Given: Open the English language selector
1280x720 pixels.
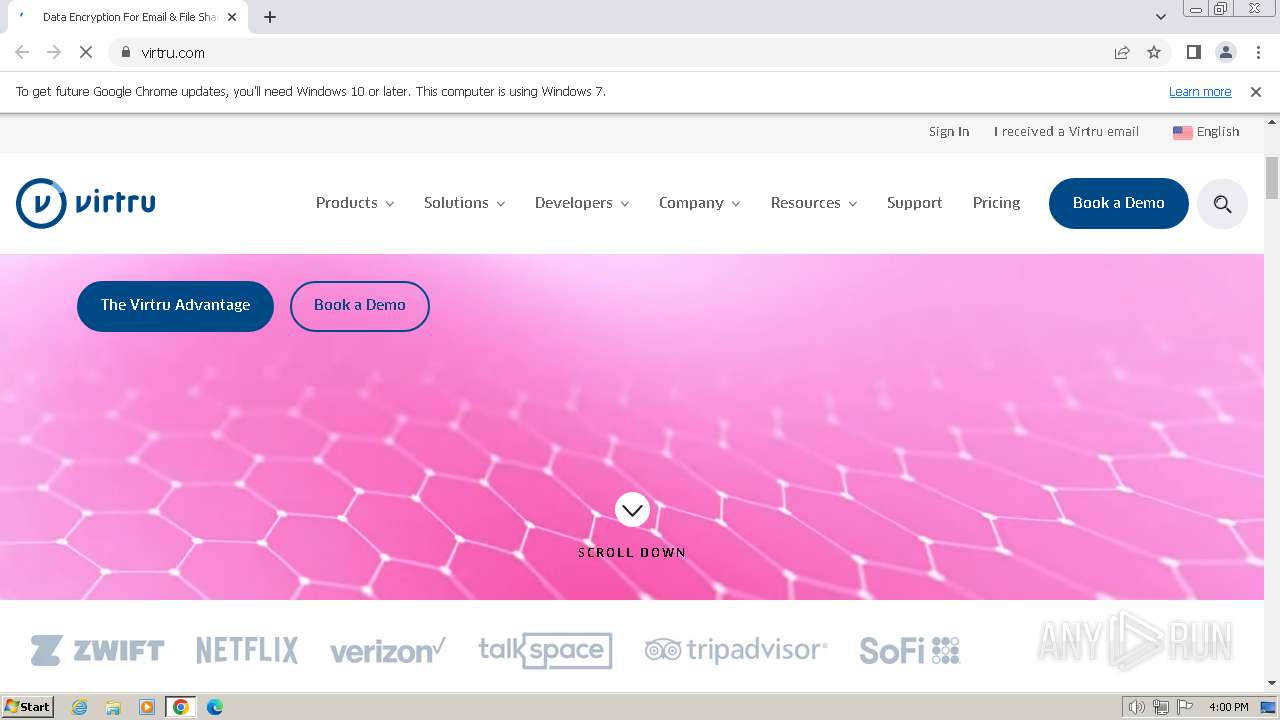Looking at the screenshot, I should [x=1206, y=132].
